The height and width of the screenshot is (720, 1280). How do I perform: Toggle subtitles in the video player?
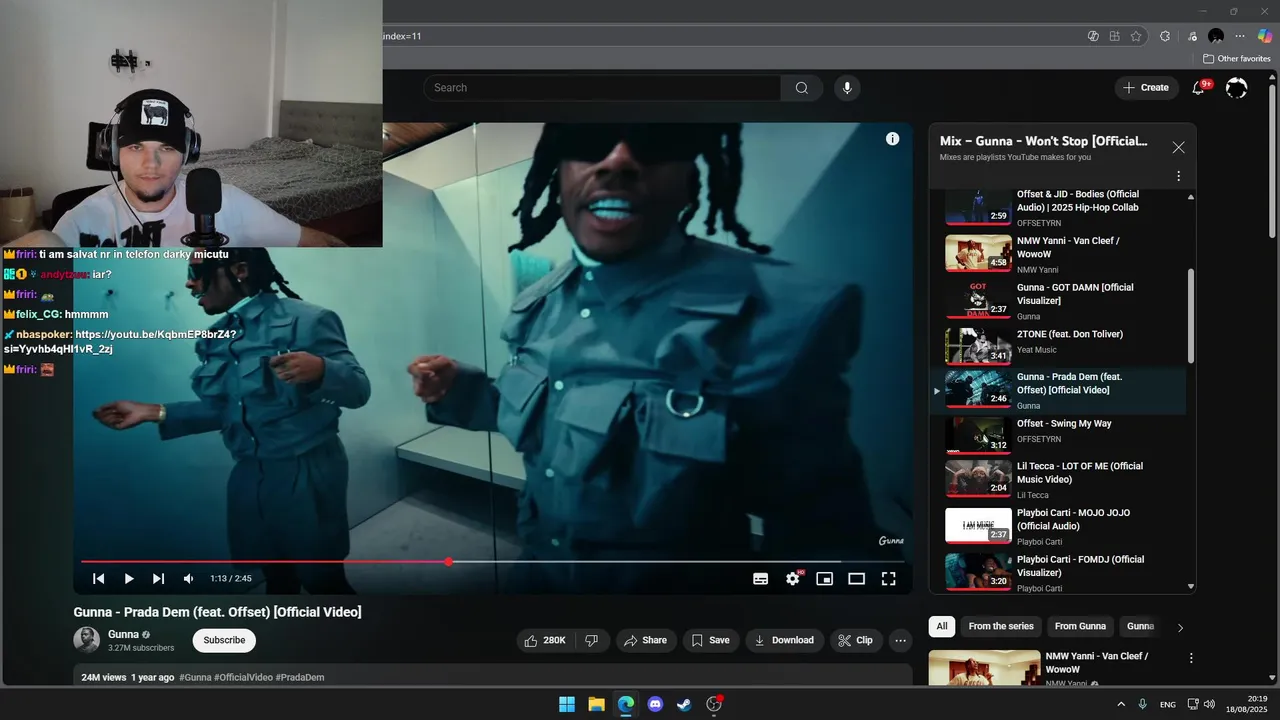click(x=760, y=578)
